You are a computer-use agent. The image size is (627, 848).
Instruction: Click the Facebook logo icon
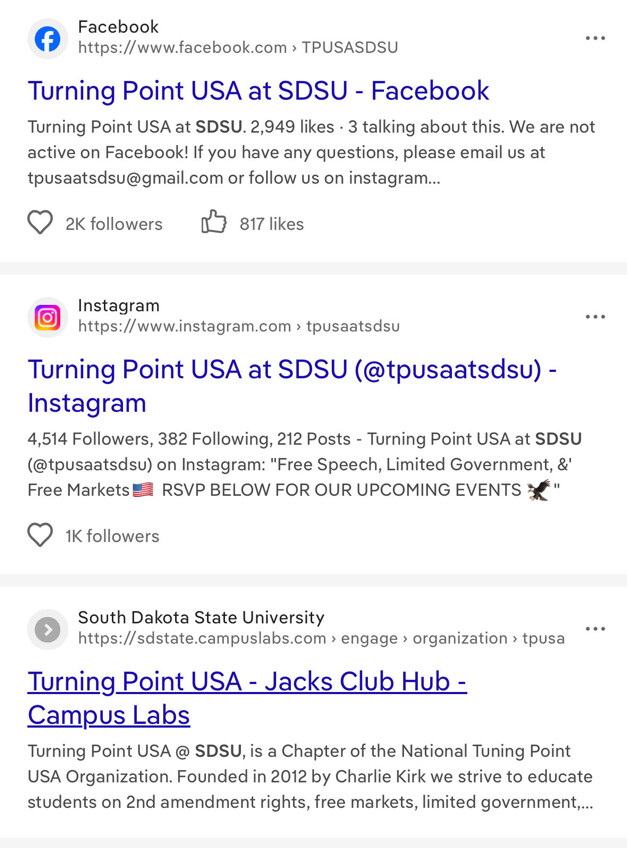tap(47, 38)
